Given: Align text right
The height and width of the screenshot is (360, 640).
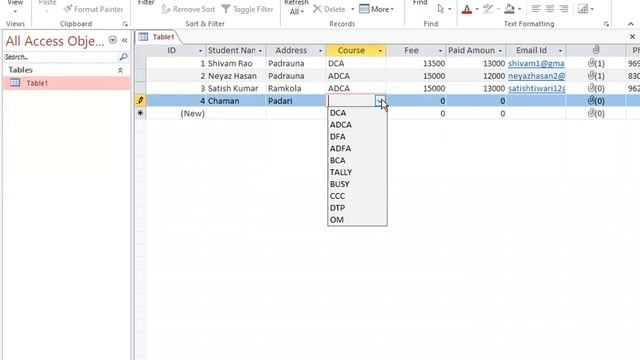Looking at the screenshot, I should pos(564,9).
